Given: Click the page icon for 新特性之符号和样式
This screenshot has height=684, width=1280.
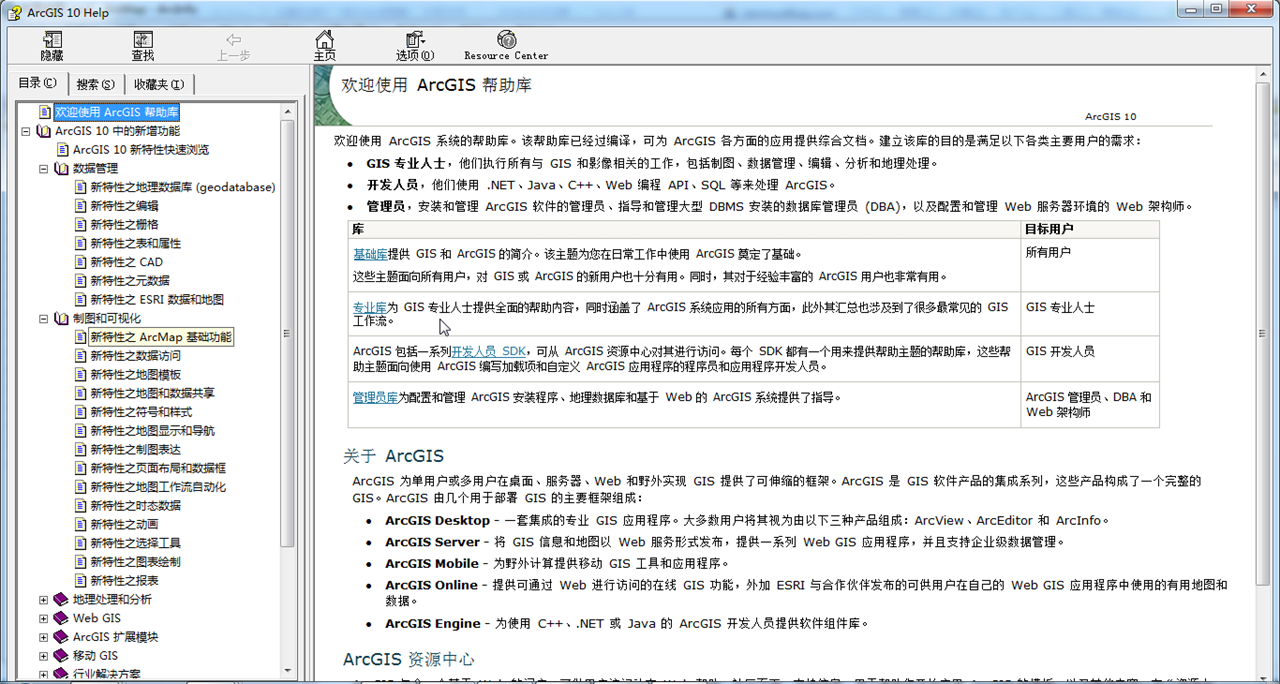Looking at the screenshot, I should click(x=81, y=412).
